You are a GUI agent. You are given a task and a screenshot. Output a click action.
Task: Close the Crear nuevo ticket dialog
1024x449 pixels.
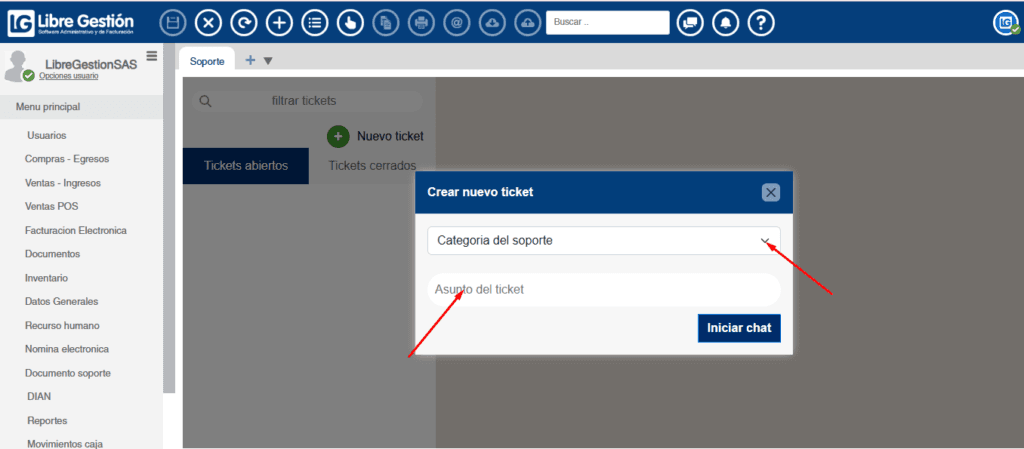770,193
